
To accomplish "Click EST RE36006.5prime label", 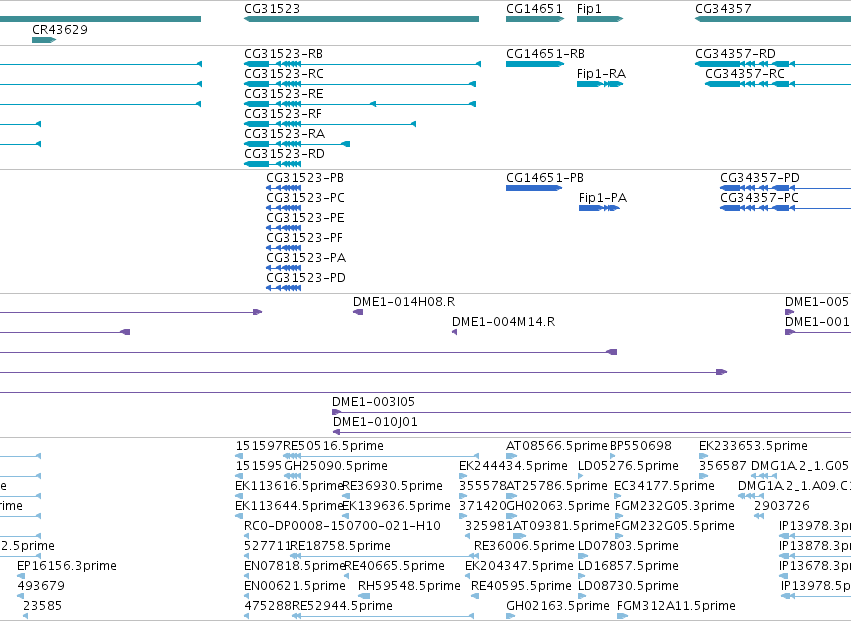I will click(524, 546).
